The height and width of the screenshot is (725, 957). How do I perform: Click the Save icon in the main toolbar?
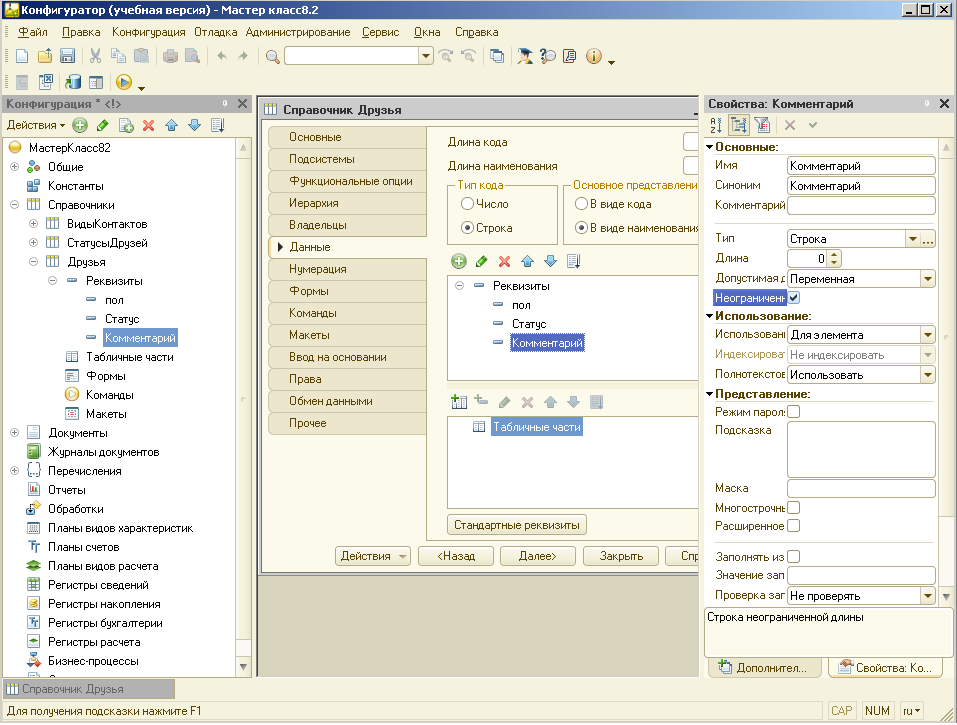click(68, 57)
